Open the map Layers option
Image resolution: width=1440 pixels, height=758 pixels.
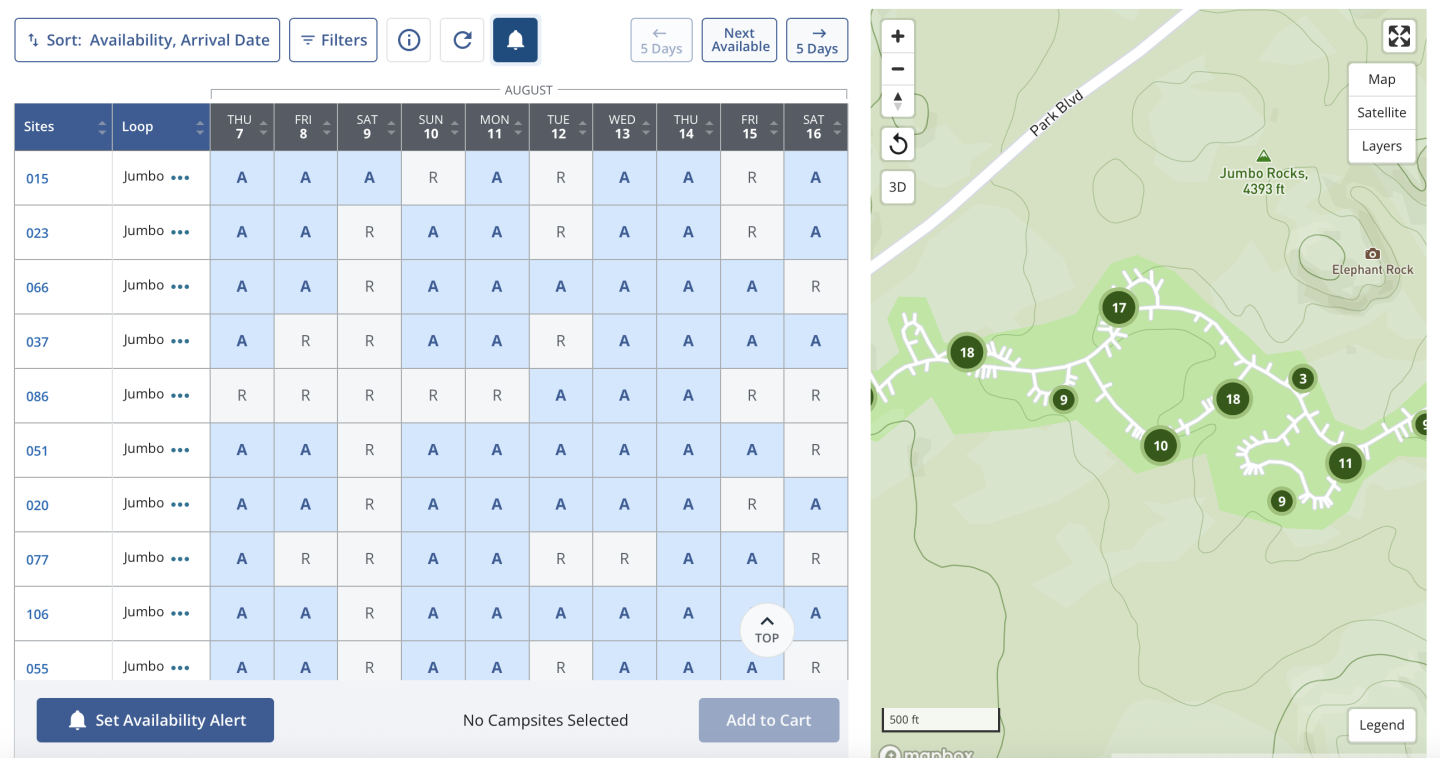click(x=1381, y=145)
